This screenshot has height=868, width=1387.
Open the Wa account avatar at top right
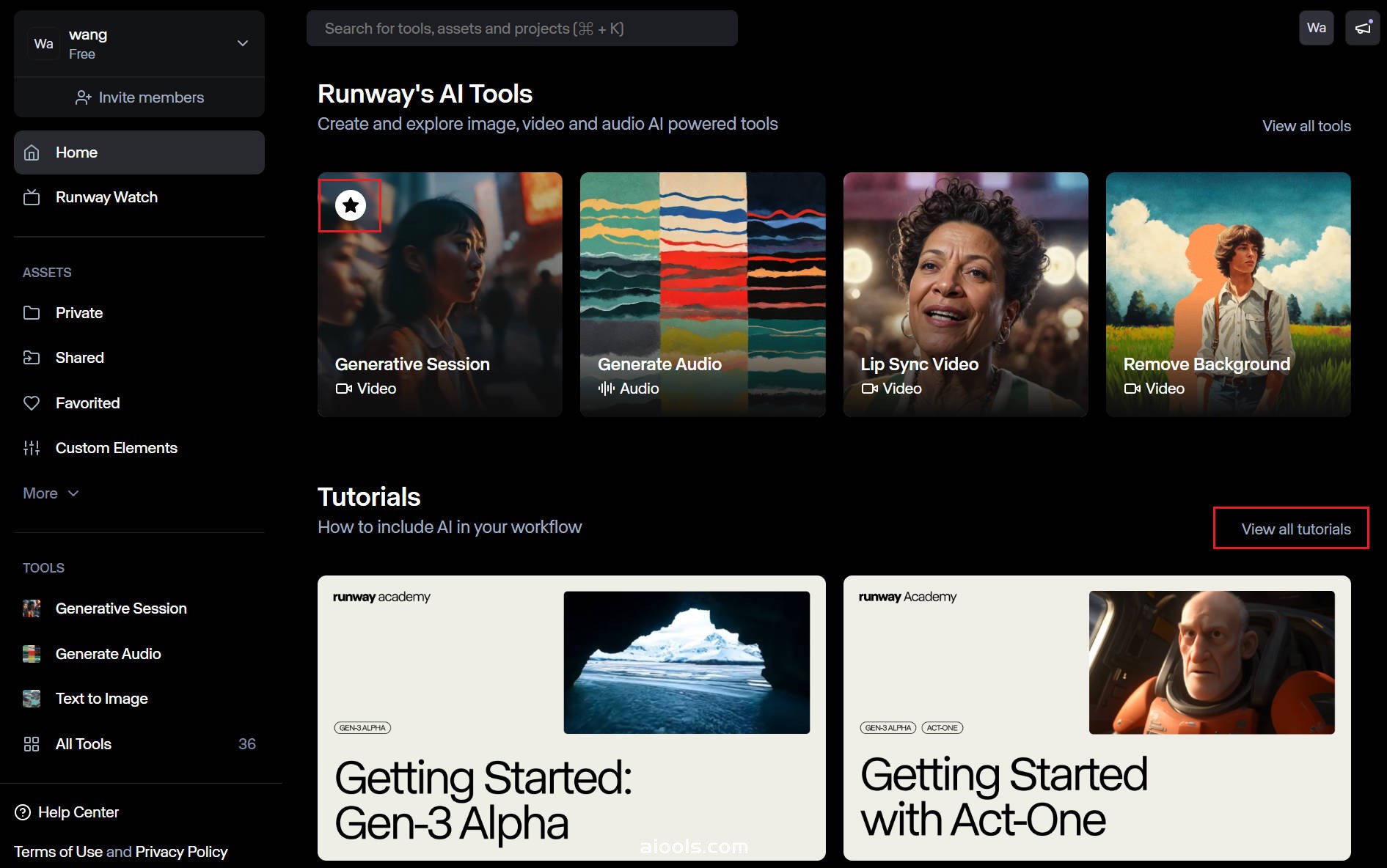coord(1317,28)
